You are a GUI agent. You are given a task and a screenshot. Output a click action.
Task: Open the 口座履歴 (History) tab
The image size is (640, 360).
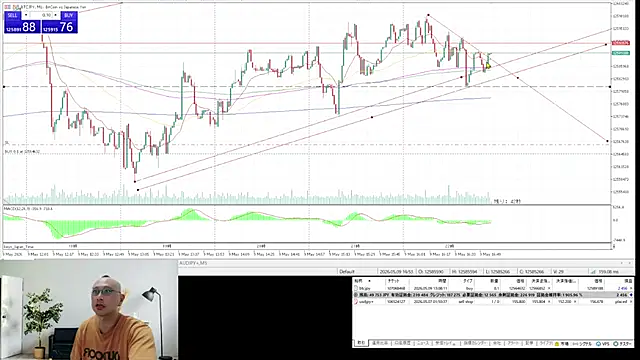click(x=402, y=343)
